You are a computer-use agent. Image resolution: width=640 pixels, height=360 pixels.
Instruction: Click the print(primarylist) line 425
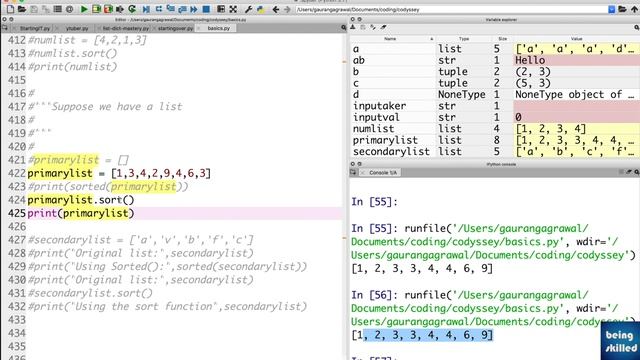pyautogui.click(x=81, y=213)
